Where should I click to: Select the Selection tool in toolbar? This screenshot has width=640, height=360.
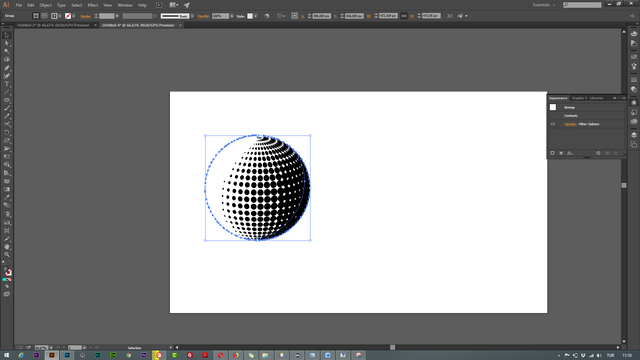7,35
